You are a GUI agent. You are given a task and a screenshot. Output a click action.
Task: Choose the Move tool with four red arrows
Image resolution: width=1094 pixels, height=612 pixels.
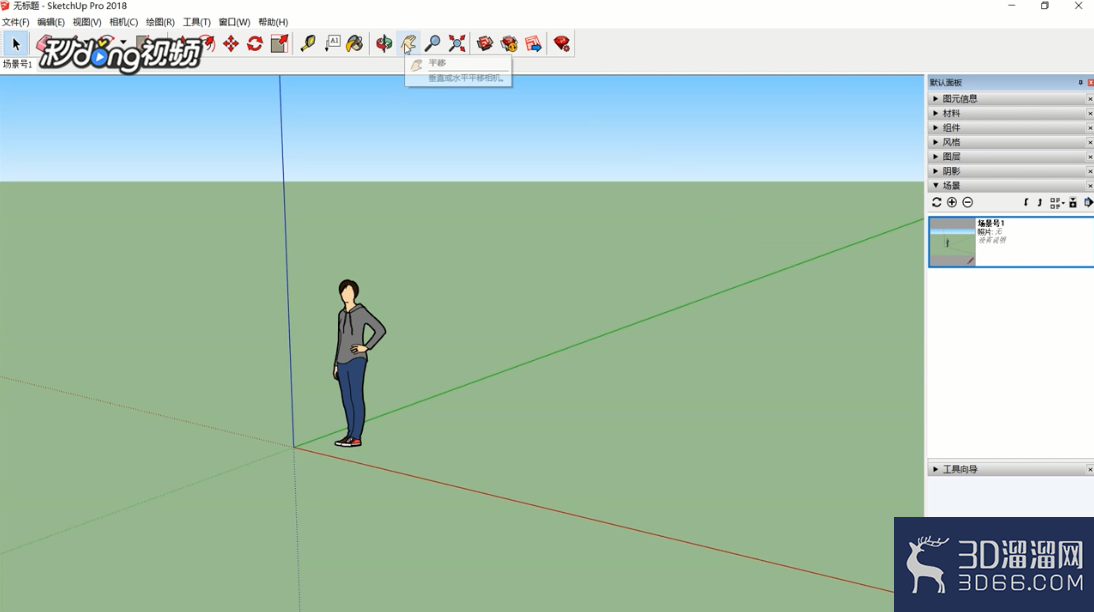point(230,44)
